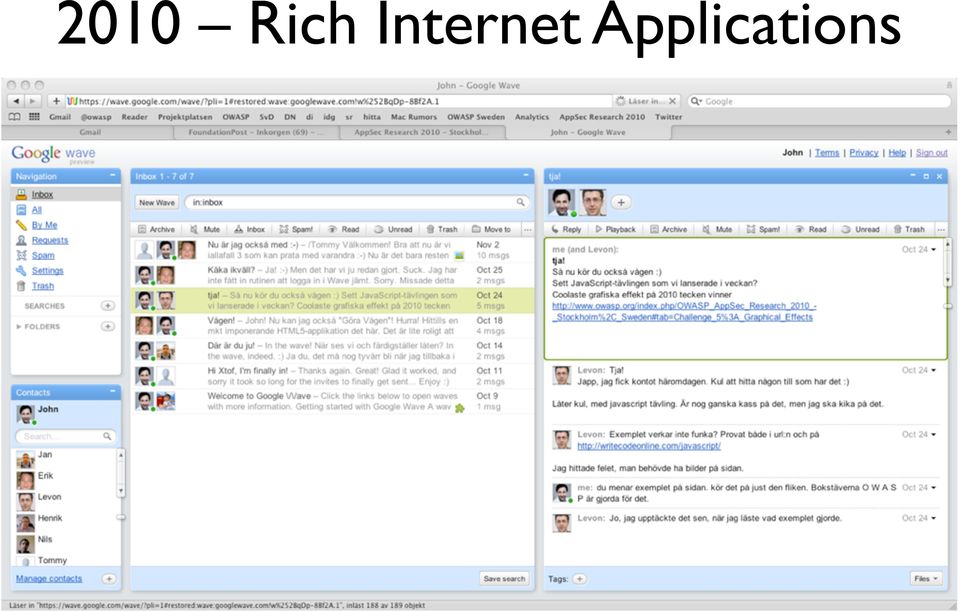The width and height of the screenshot is (960, 611).
Task: Click Spam in the wave panel toolbar
Action: tap(763, 229)
